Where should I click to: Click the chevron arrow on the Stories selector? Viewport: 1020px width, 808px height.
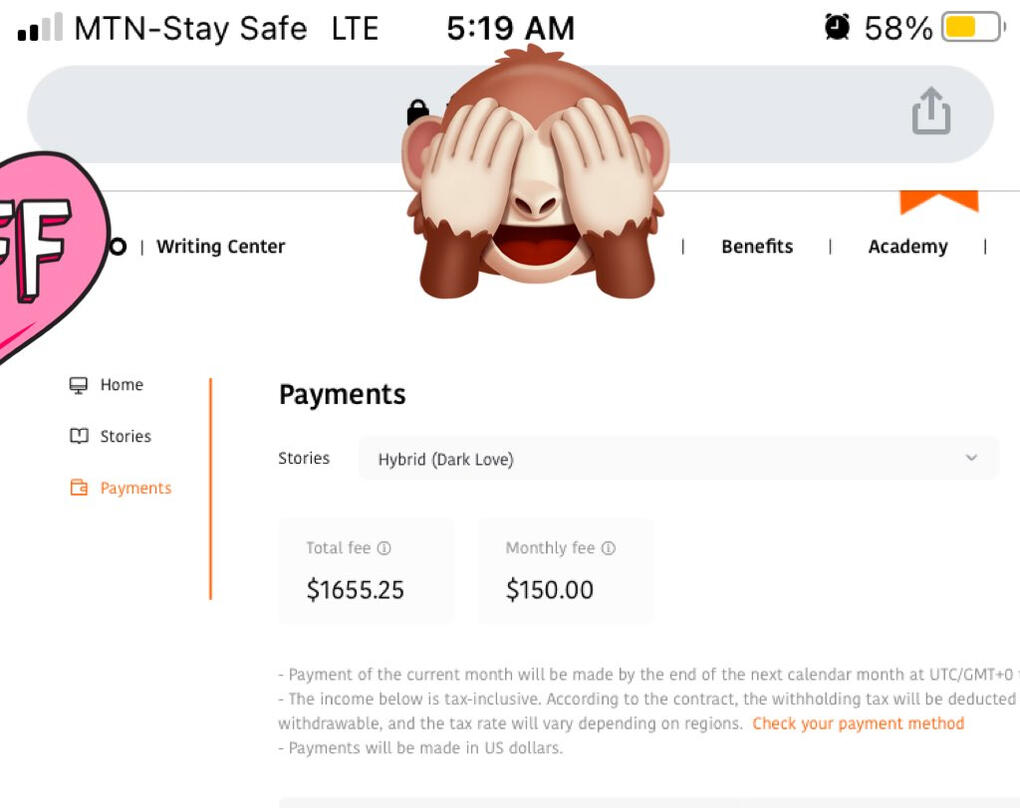[971, 458]
